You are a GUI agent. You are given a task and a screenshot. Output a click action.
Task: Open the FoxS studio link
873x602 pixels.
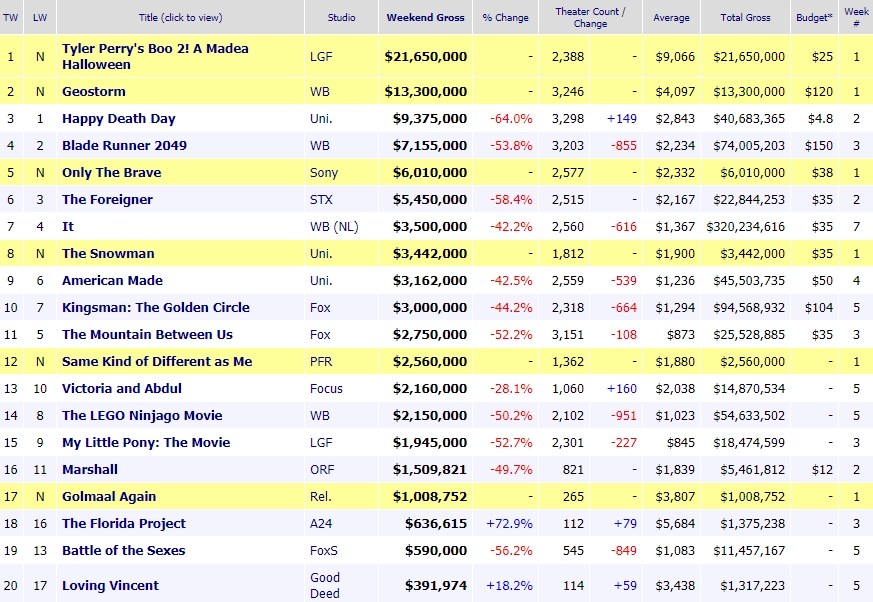click(323, 551)
